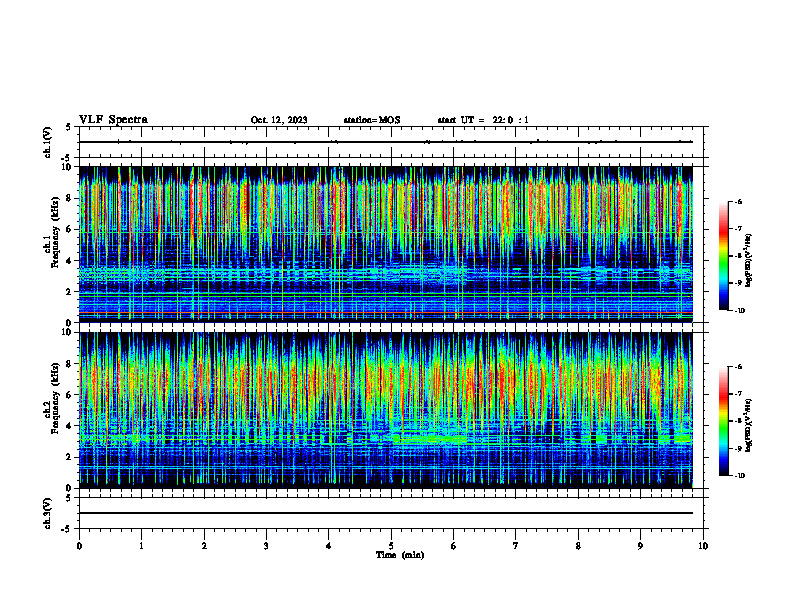
Task: Click the 'VLF Spectra' title text
Action: pyautogui.click(x=113, y=120)
